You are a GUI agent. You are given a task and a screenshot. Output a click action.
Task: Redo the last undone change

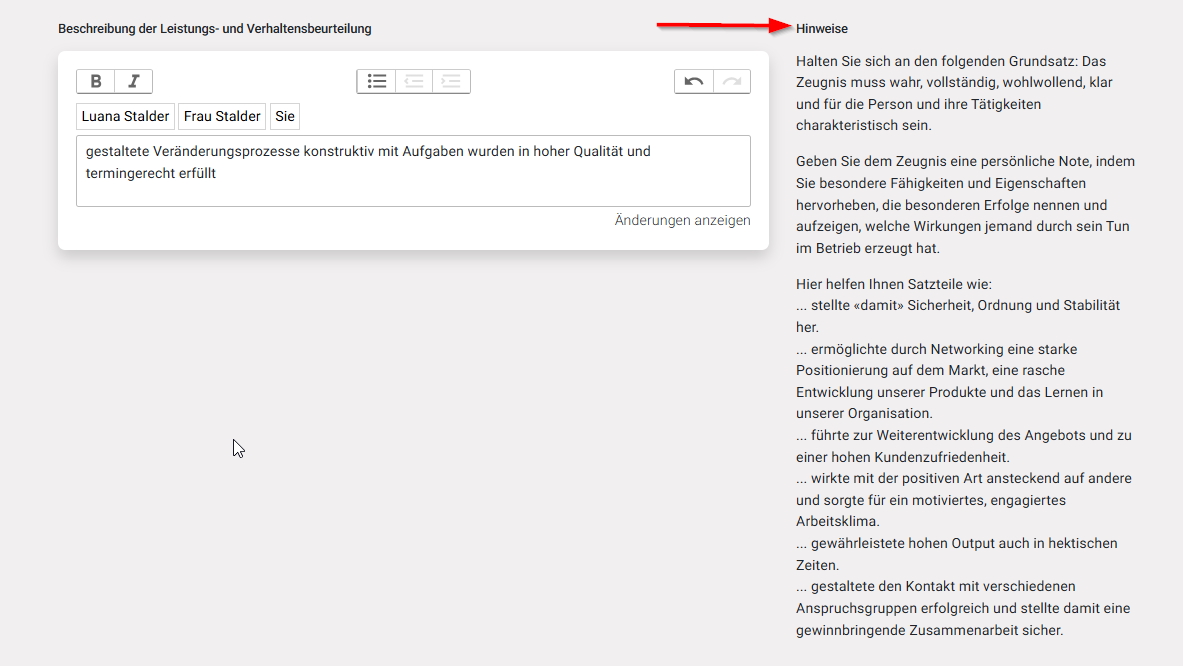coord(730,81)
